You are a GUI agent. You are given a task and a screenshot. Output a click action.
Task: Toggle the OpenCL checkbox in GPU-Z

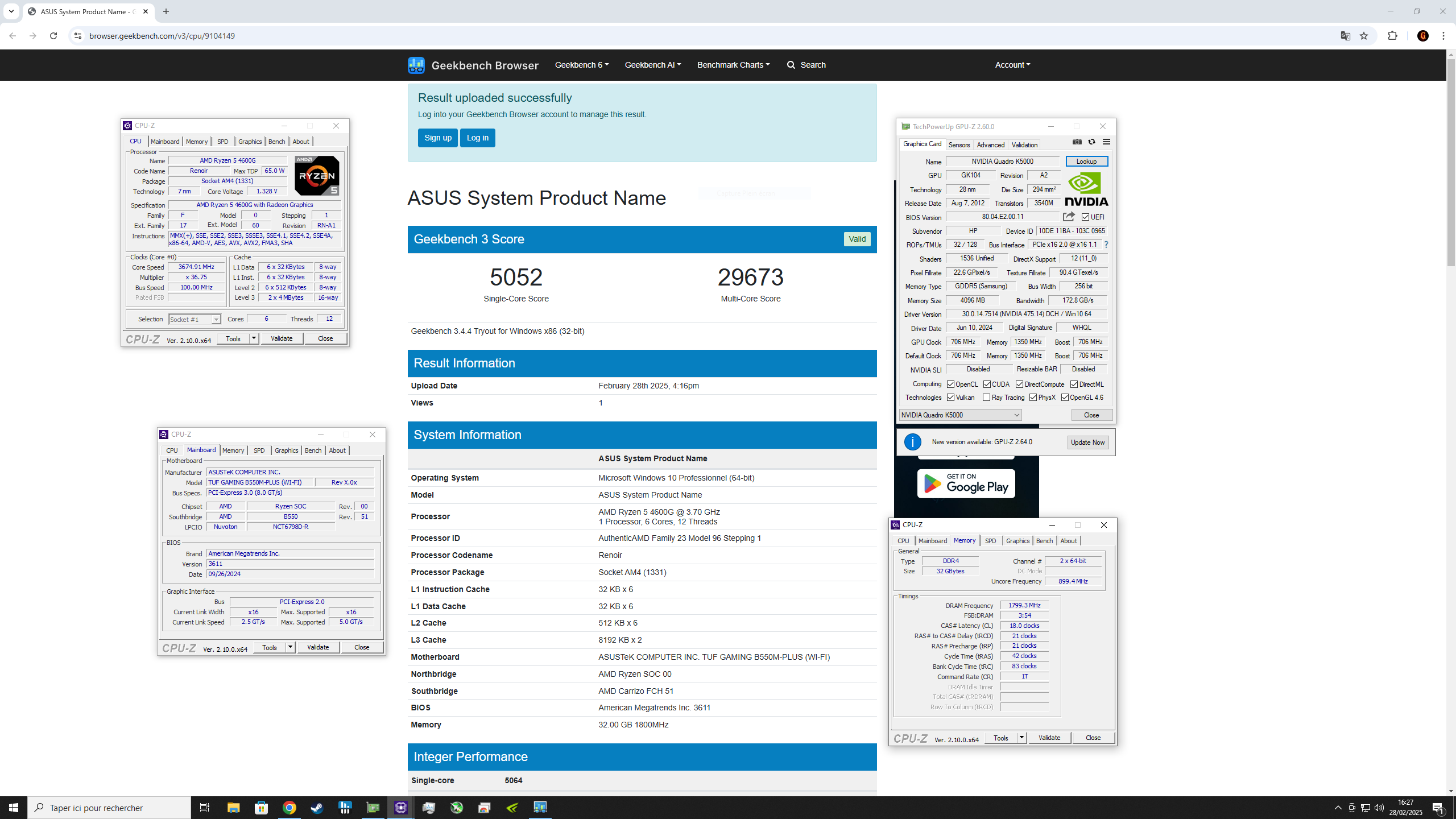tap(950, 384)
